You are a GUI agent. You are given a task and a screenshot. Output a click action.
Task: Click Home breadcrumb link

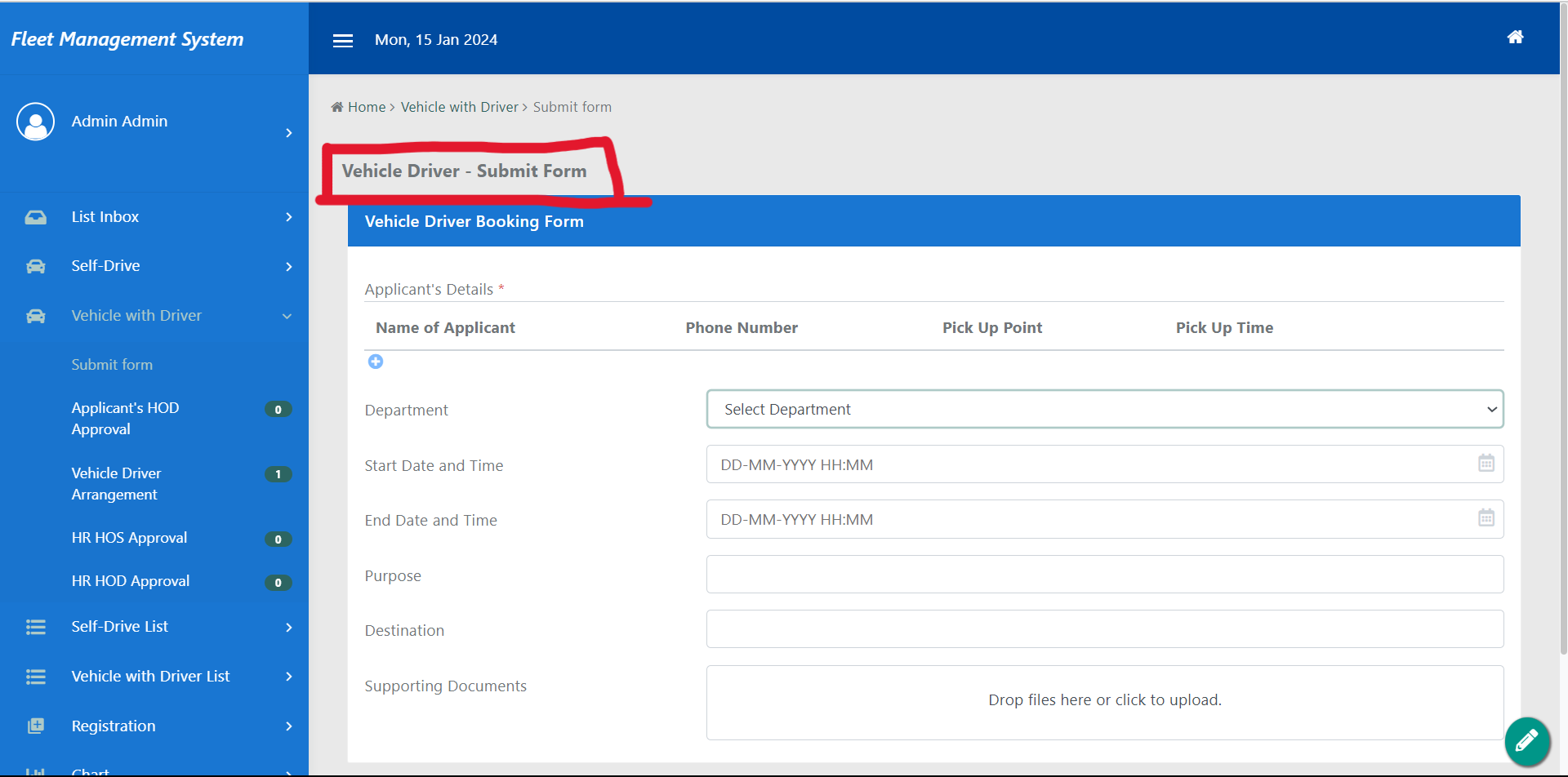coord(367,107)
